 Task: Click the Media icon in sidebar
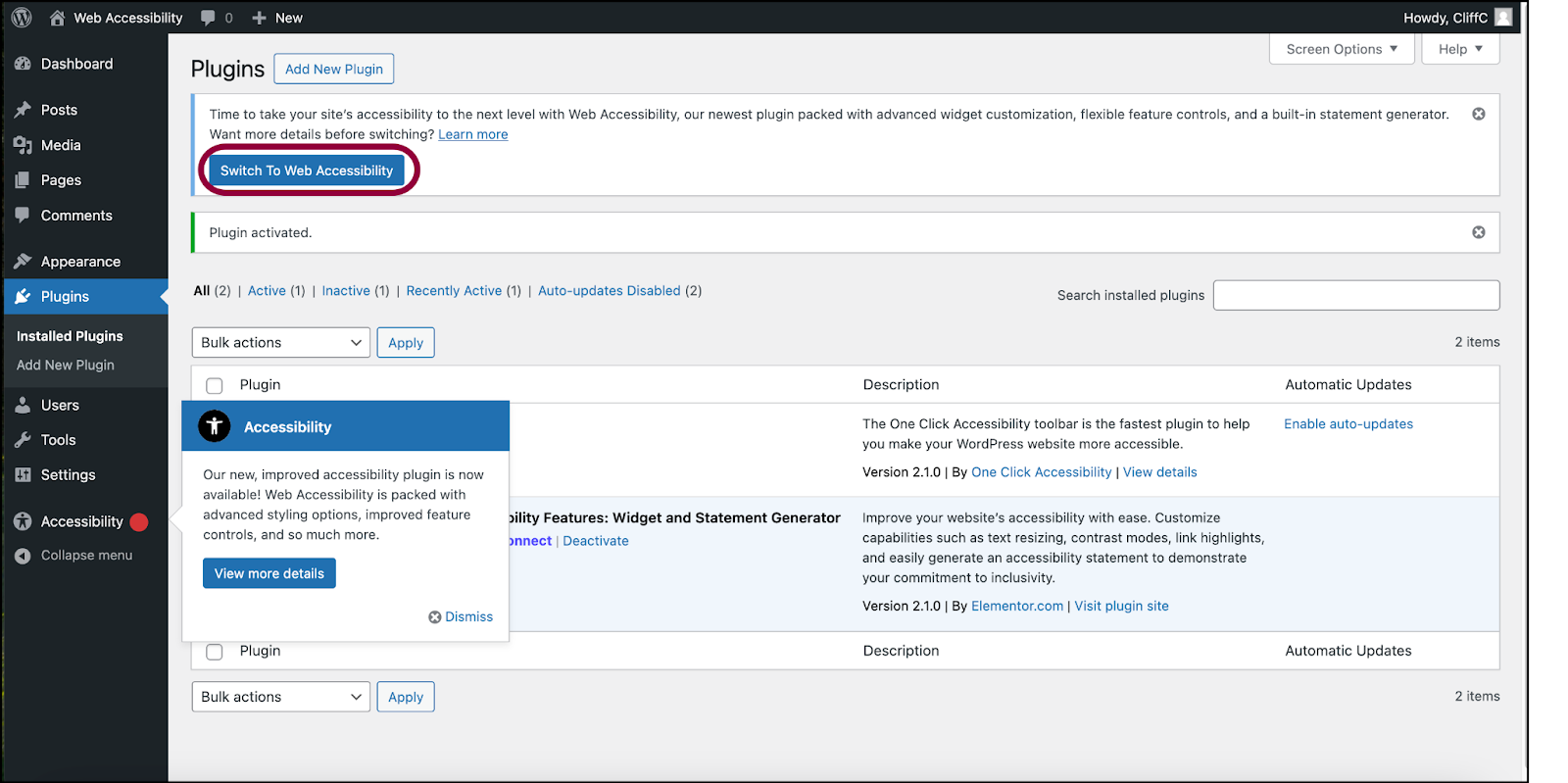point(23,145)
